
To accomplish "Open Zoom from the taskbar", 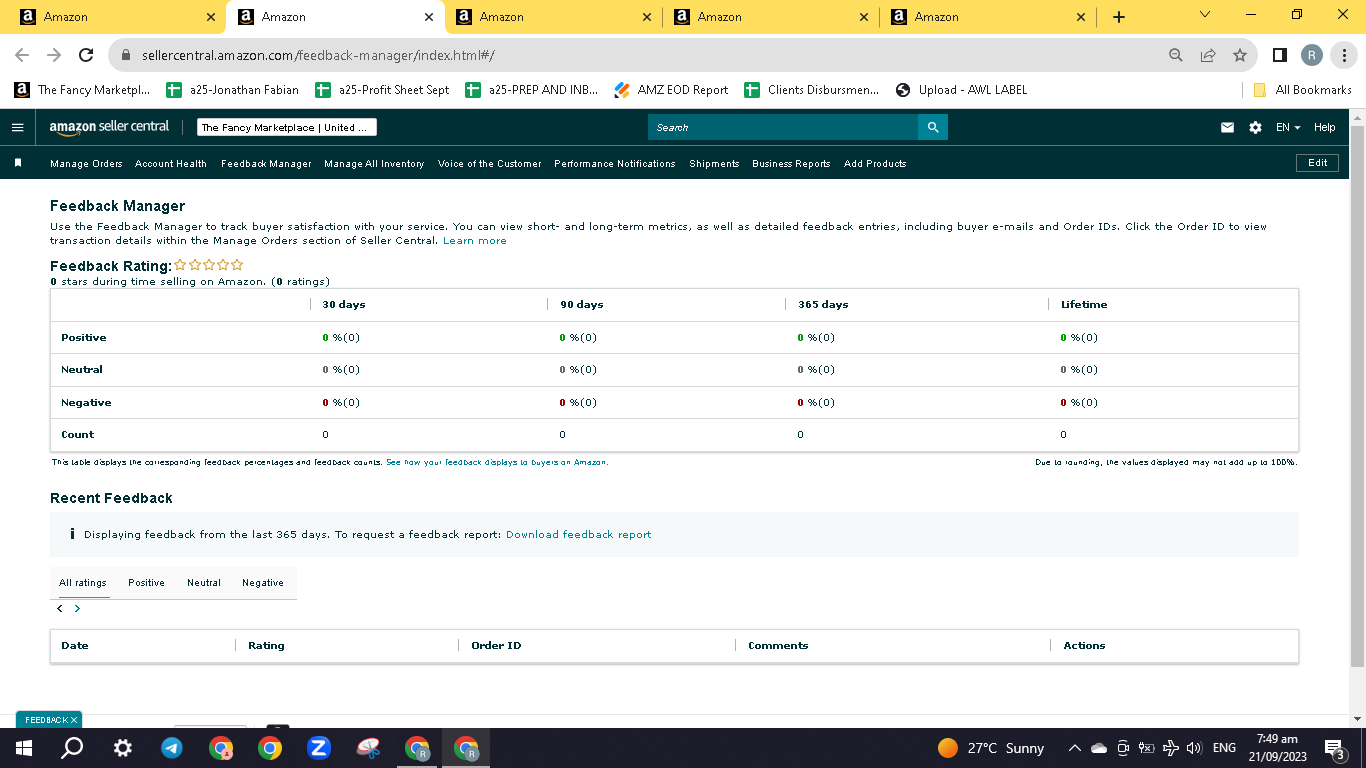I will (x=319, y=748).
